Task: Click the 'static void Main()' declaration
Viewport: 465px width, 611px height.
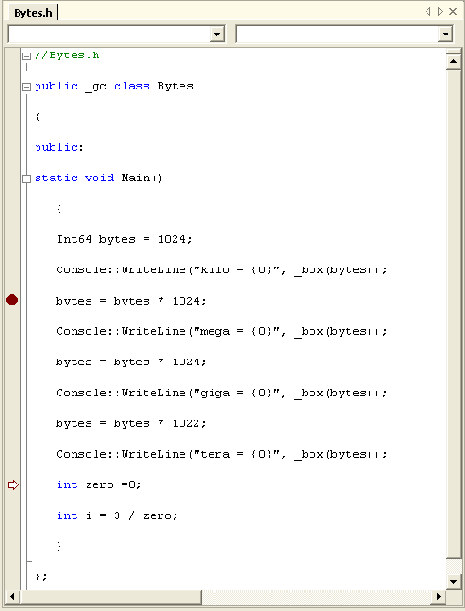Action: (x=99, y=178)
